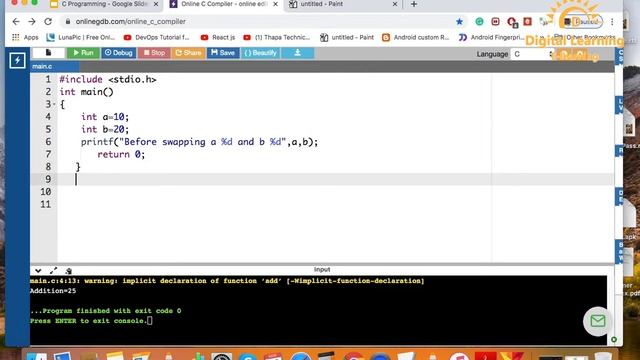Expand console to fullscreen arrows icon

(53, 270)
